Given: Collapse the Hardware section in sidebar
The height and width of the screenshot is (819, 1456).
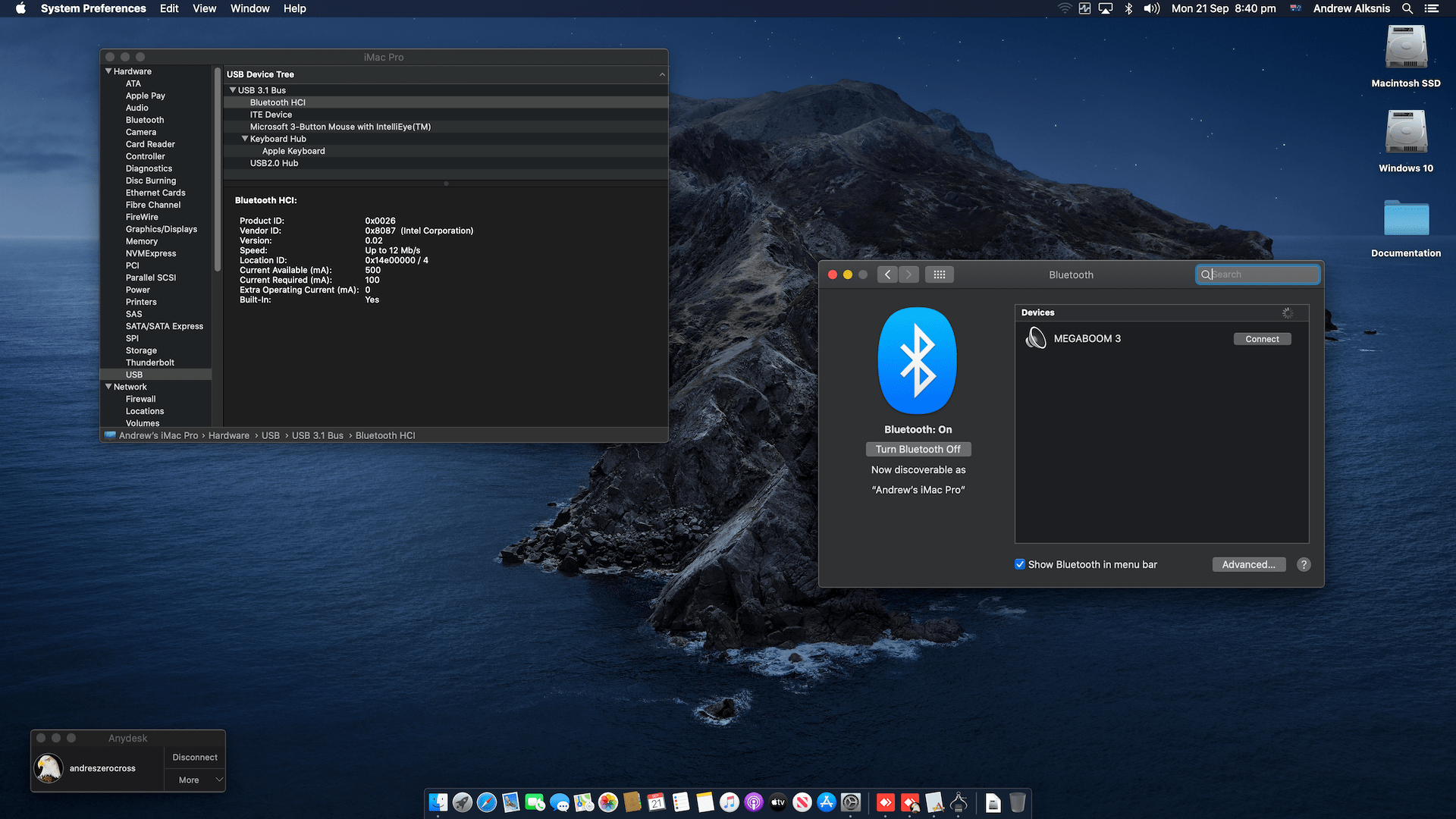Looking at the screenshot, I should coord(108,71).
